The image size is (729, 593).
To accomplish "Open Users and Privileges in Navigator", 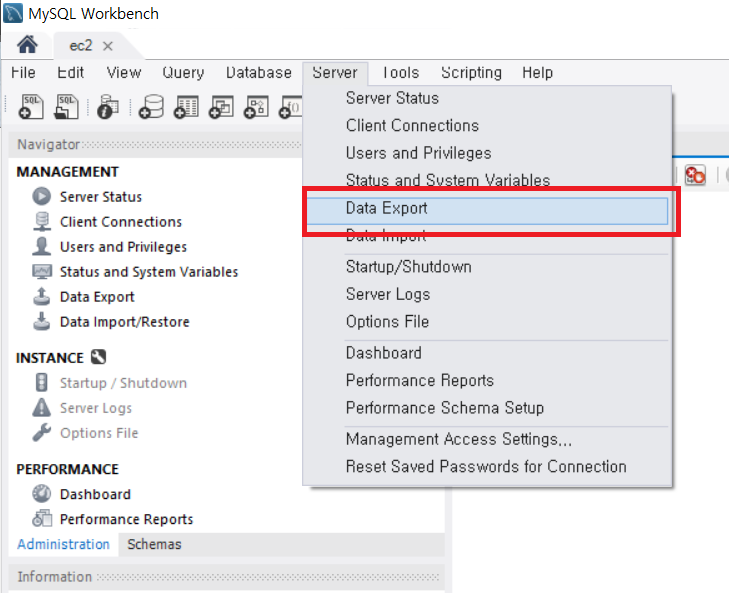I will point(123,247).
